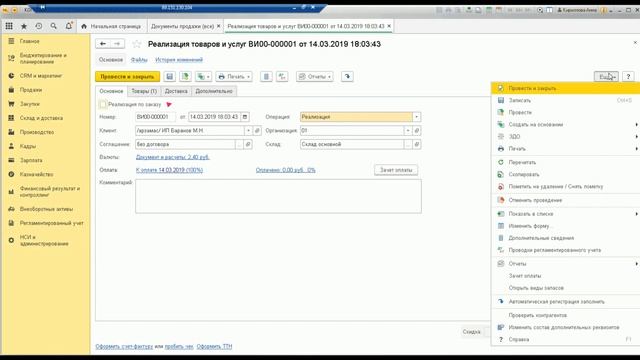Add document to favorites star
Screen dimensions: 640x360
137,44
